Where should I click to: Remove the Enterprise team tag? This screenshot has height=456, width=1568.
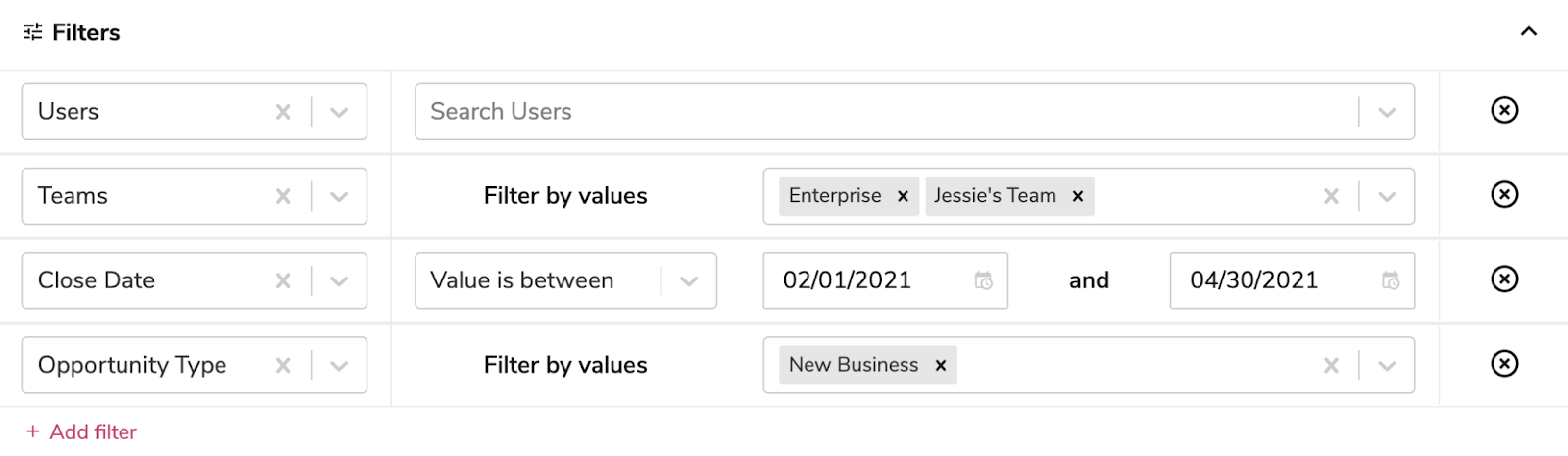click(903, 196)
